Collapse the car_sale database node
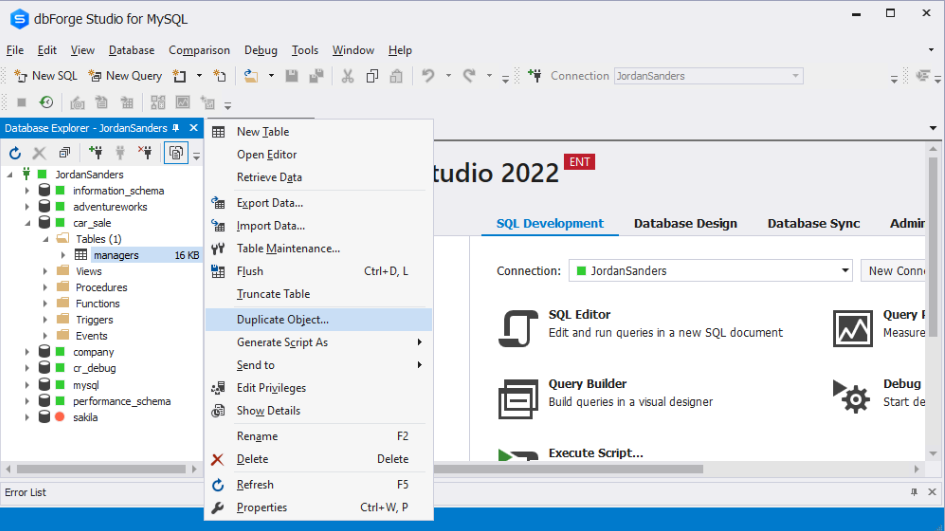This screenshot has width=945, height=531. pyautogui.click(x=27, y=223)
